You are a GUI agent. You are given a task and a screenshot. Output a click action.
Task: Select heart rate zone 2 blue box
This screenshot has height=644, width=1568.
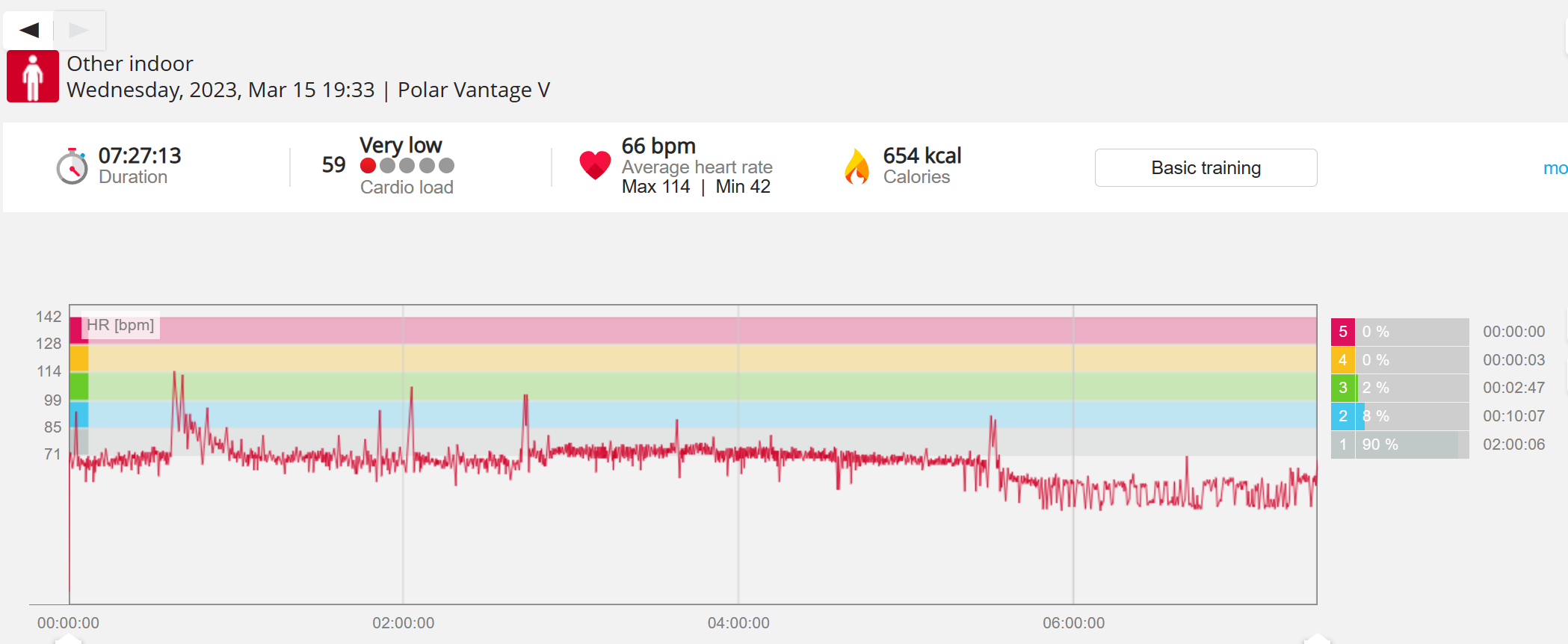(1342, 416)
